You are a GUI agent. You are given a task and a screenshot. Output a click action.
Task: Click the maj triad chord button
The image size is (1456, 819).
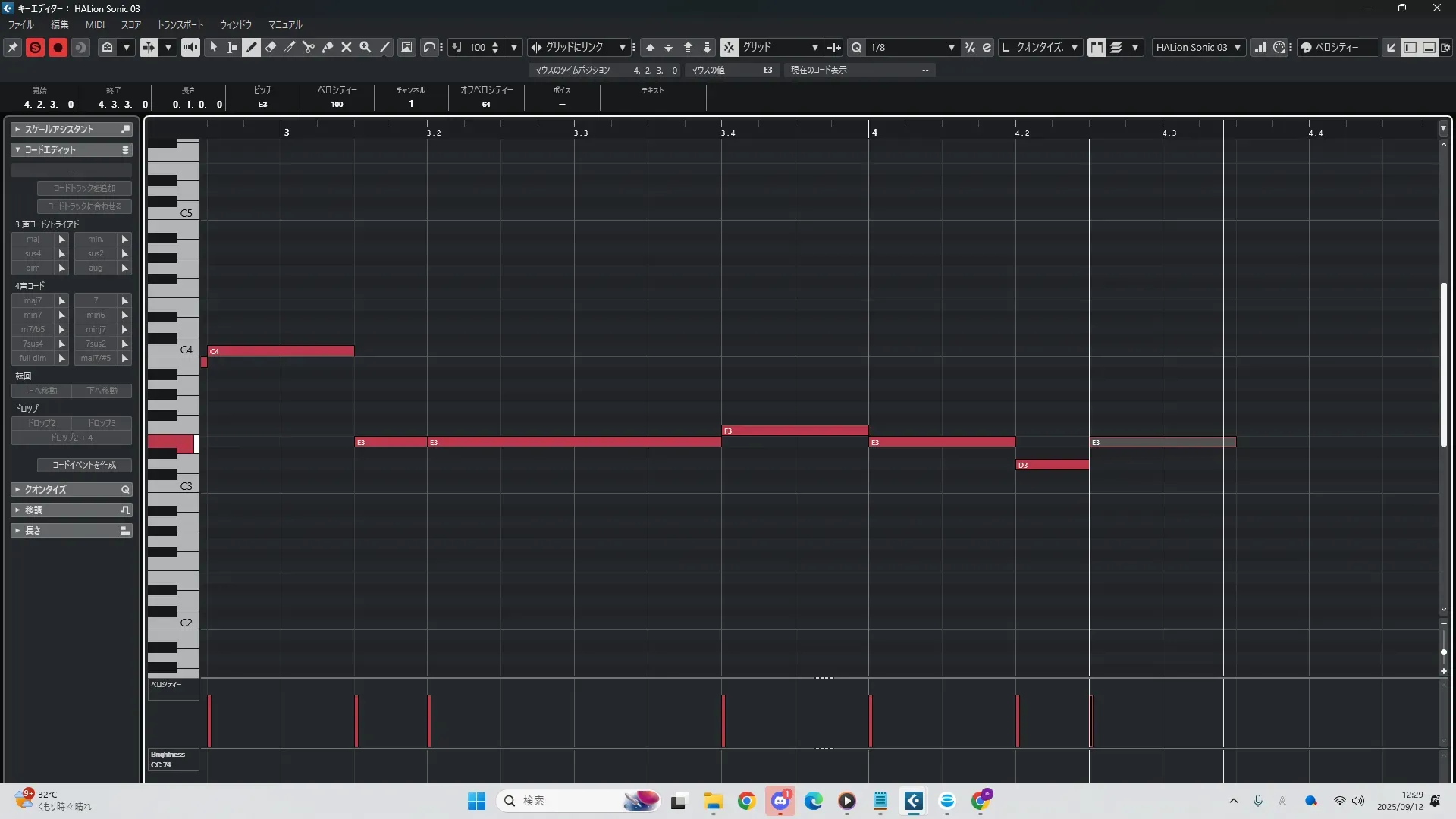33,239
